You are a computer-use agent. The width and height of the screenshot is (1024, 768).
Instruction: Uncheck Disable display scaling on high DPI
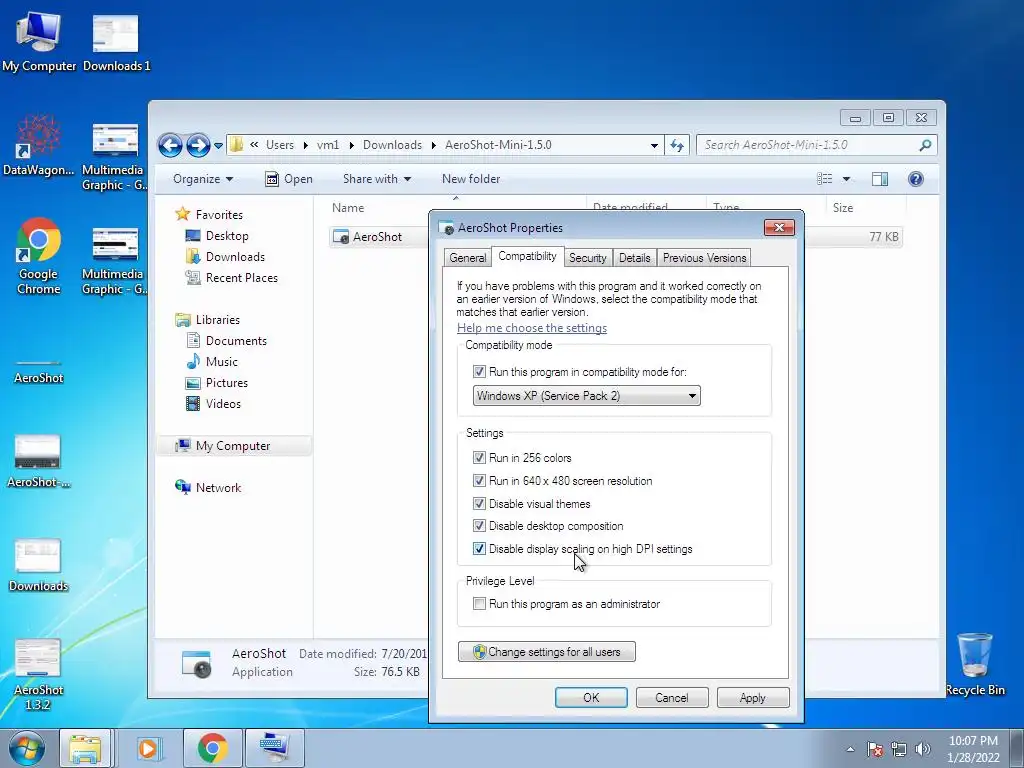click(479, 549)
